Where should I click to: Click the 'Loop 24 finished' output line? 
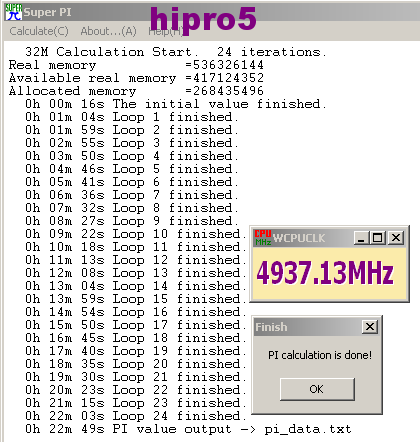[136, 416]
